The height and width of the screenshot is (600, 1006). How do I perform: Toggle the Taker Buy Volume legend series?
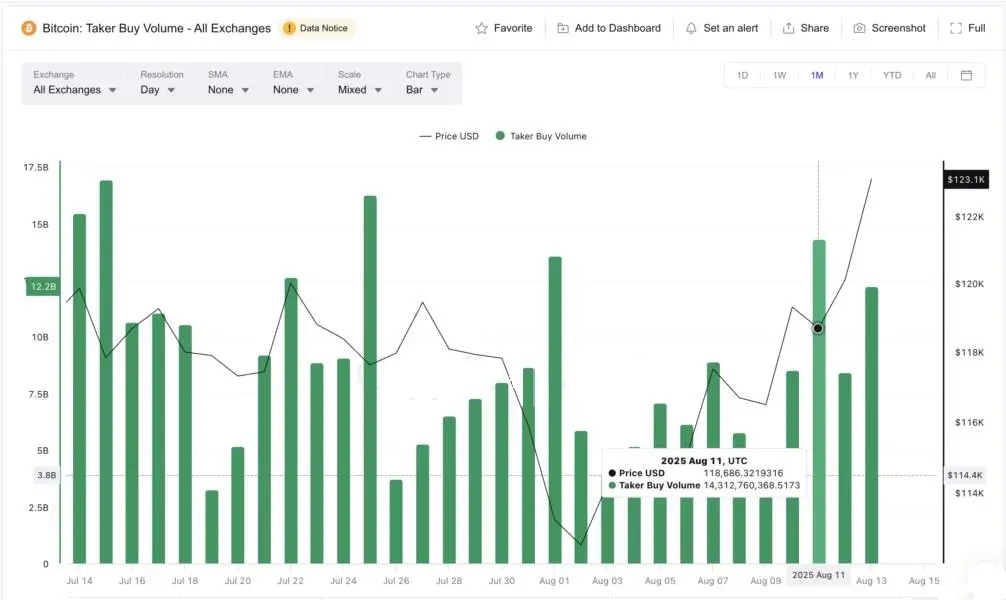coord(541,136)
